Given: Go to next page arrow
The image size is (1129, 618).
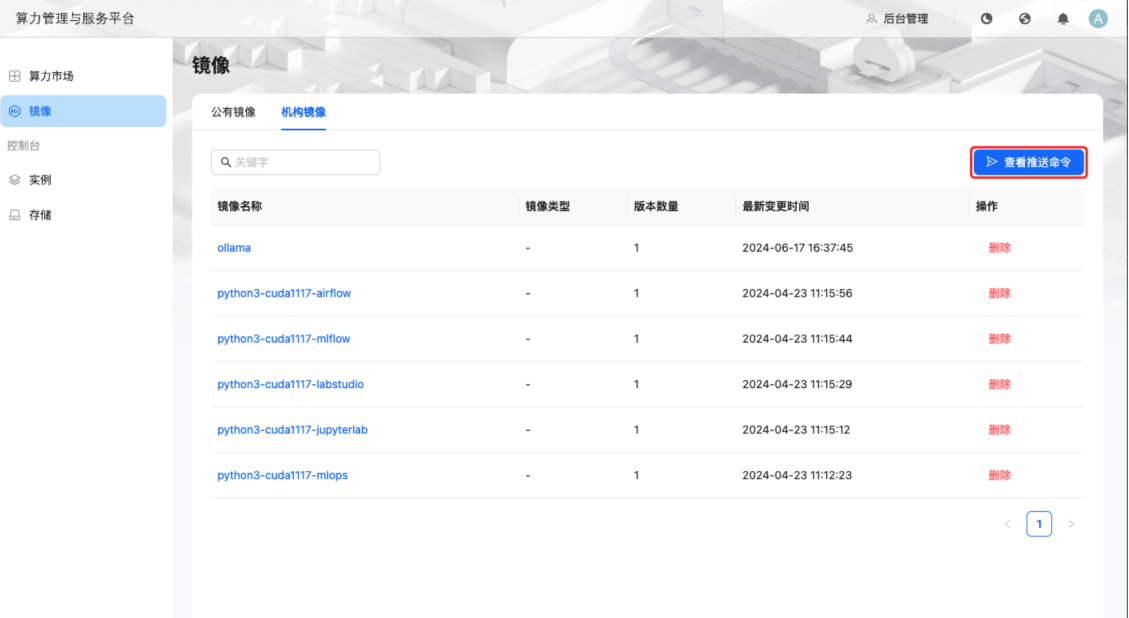Looking at the screenshot, I should point(1071,524).
